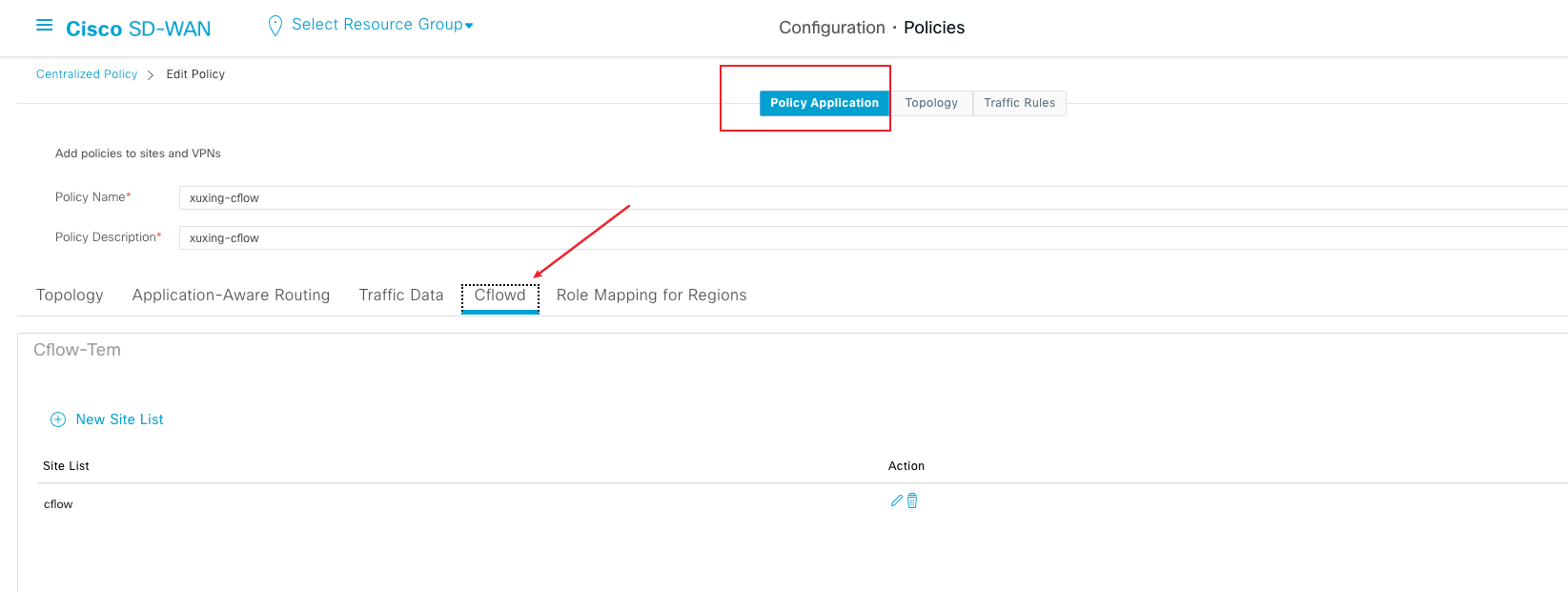This screenshot has width=1568, height=592.
Task: Go back via Centralized Policy breadcrumb
Action: [x=87, y=74]
